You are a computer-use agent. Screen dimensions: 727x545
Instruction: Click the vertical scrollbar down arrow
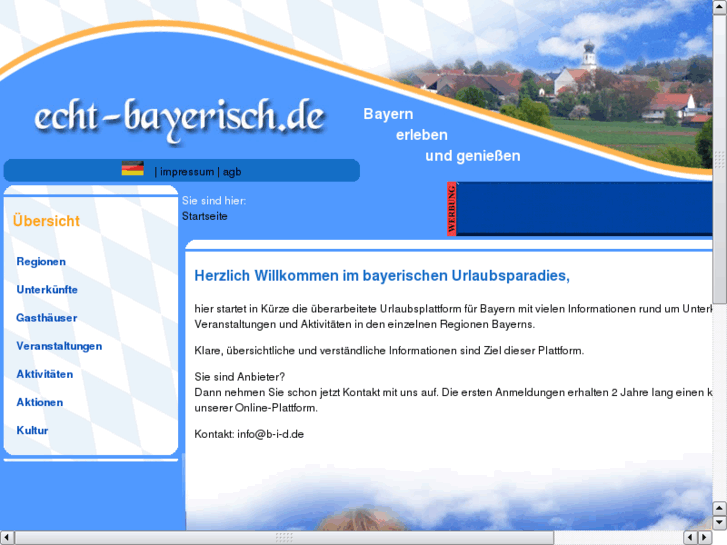(720, 522)
